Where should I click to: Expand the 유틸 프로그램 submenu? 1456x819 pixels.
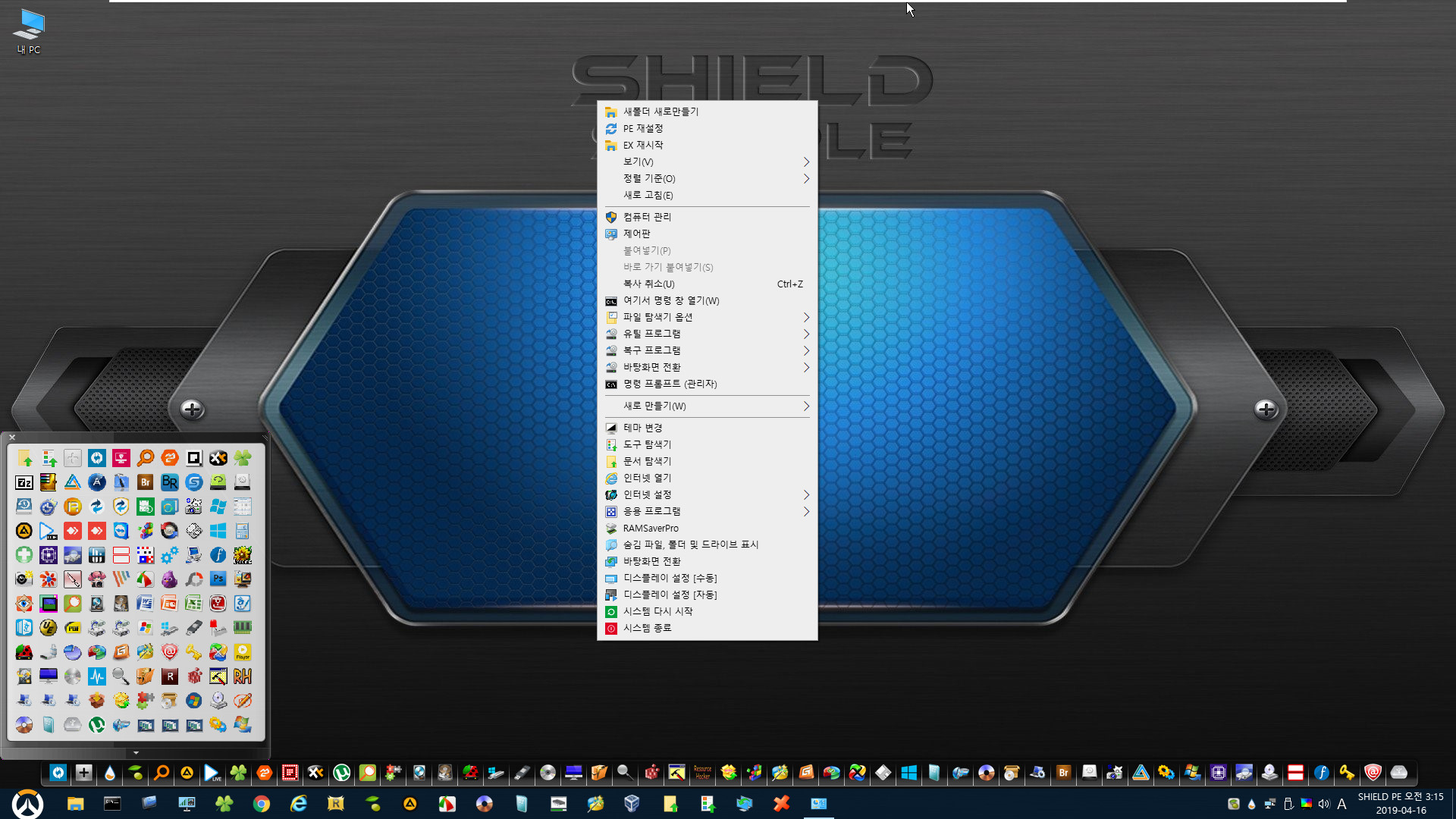click(x=708, y=334)
